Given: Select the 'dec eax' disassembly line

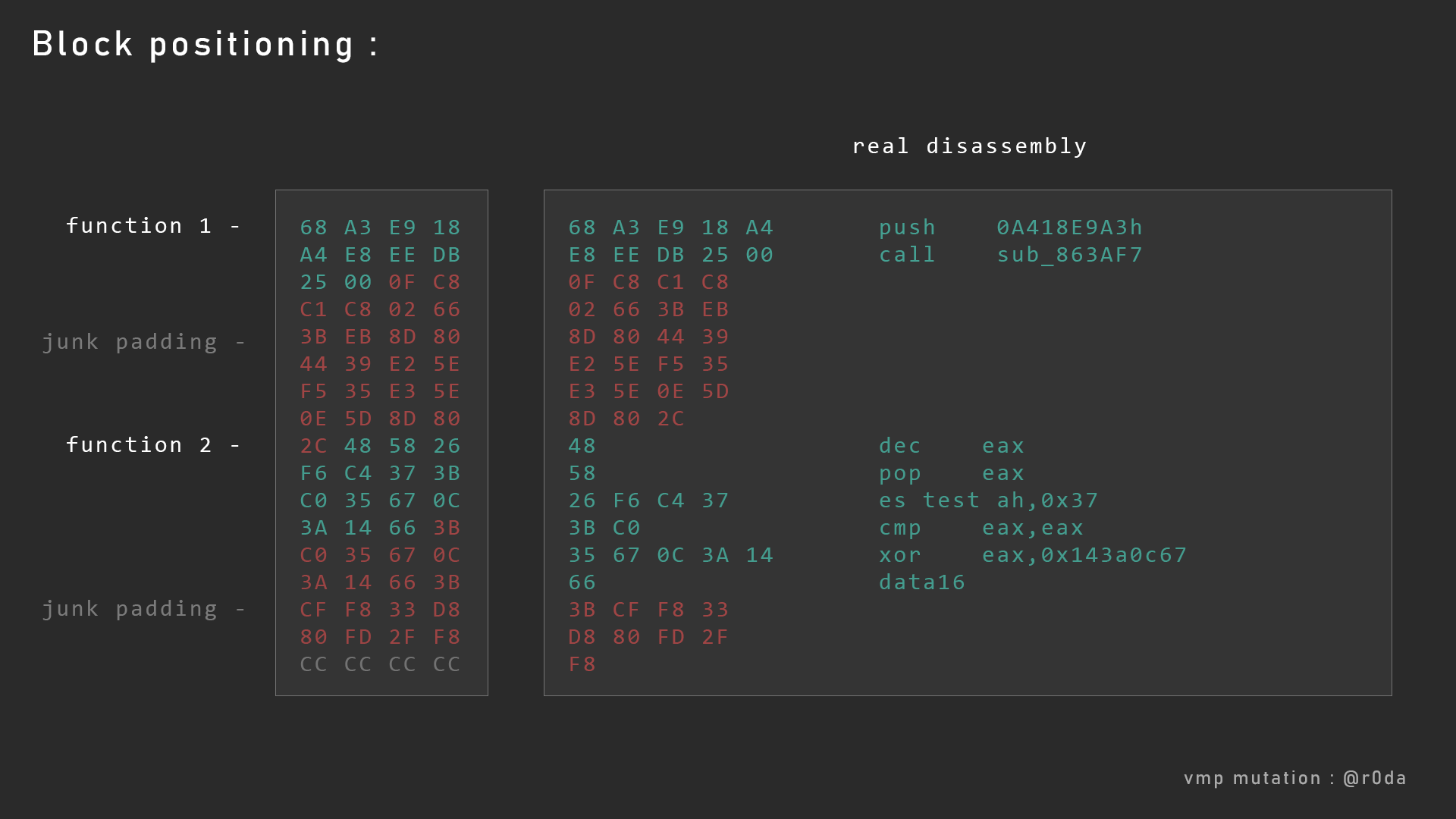Looking at the screenshot, I should click(x=952, y=446).
